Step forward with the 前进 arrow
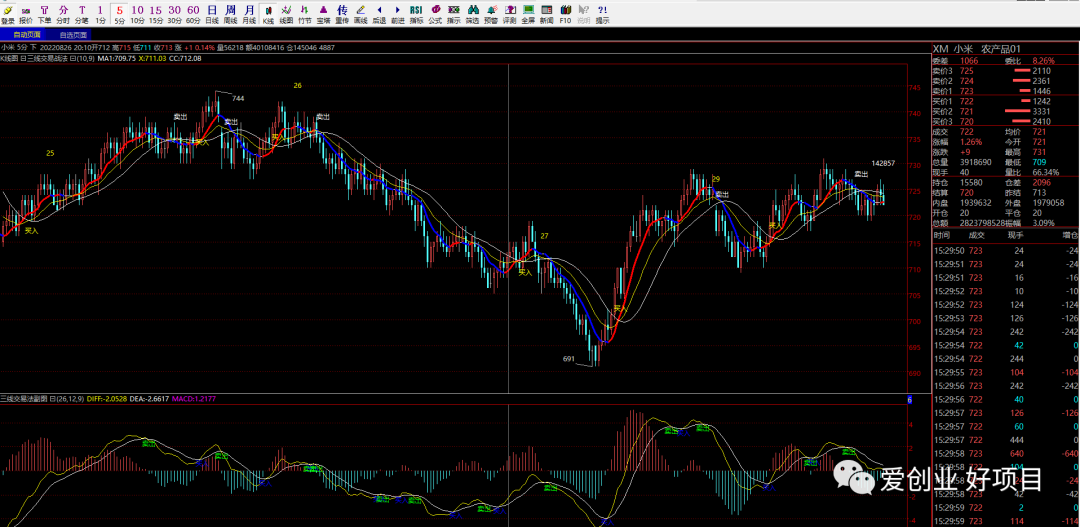Viewport: 1080px width, 527px height. click(397, 13)
